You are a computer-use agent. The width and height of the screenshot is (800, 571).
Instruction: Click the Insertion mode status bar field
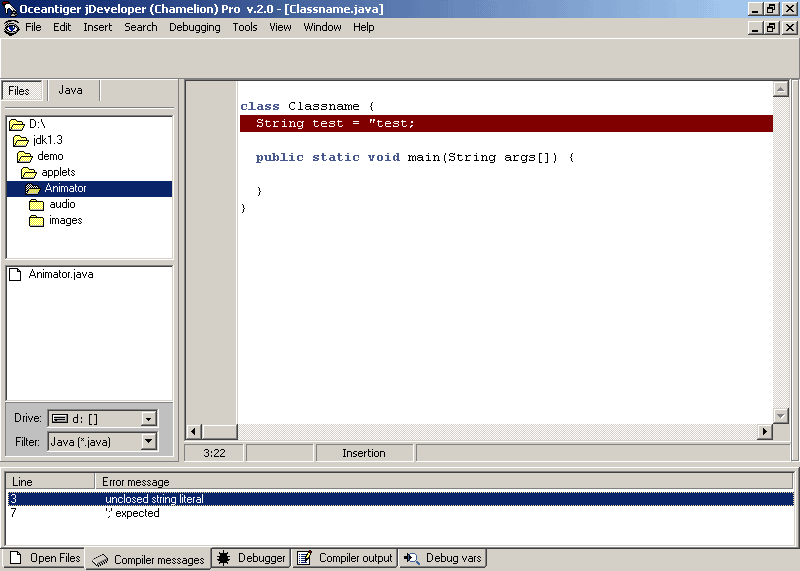364,453
